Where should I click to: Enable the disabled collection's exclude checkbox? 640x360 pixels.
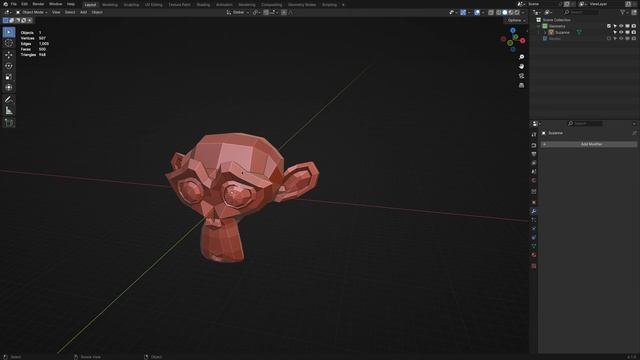point(609,38)
